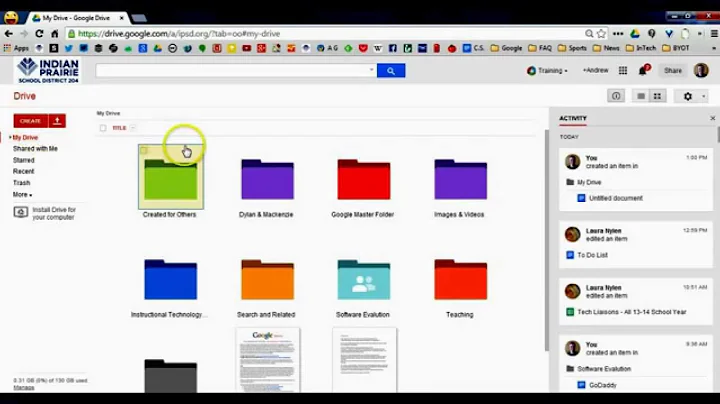720x404 pixels.
Task: Expand the More menu in sidebar
Action: (x=22, y=195)
